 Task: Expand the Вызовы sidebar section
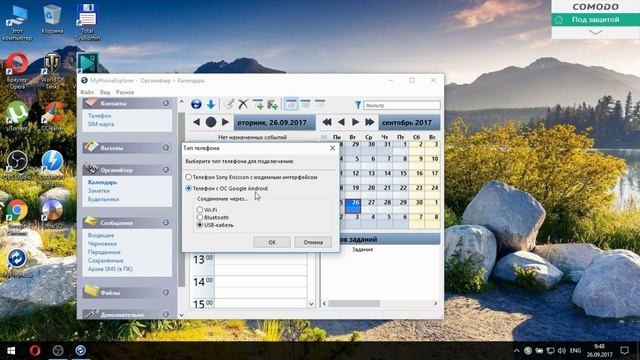[x=166, y=147]
